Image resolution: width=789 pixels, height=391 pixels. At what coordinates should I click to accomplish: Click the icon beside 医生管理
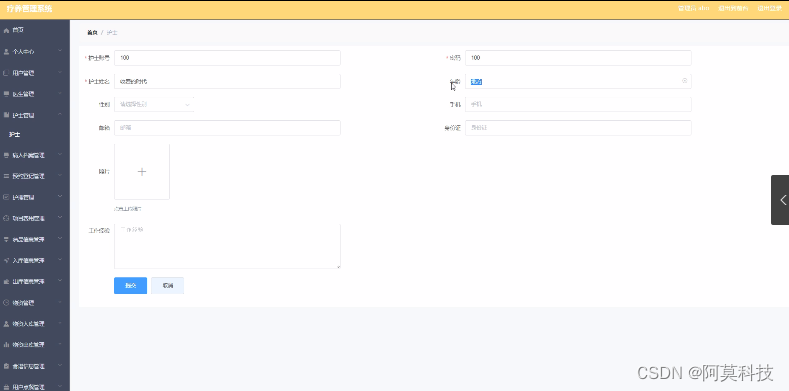tap(6, 94)
